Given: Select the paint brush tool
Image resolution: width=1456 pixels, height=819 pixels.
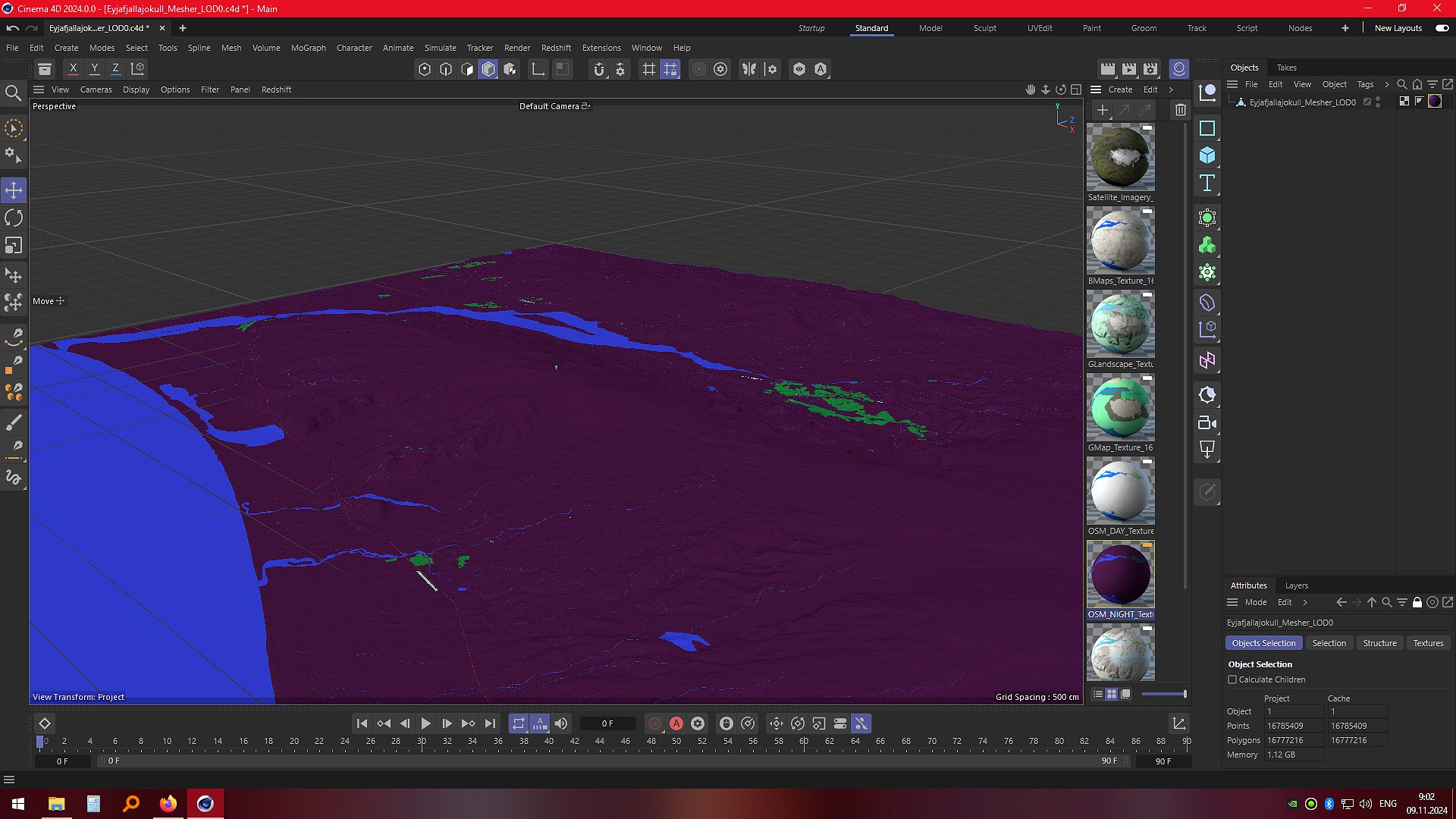Looking at the screenshot, I should coord(14,422).
